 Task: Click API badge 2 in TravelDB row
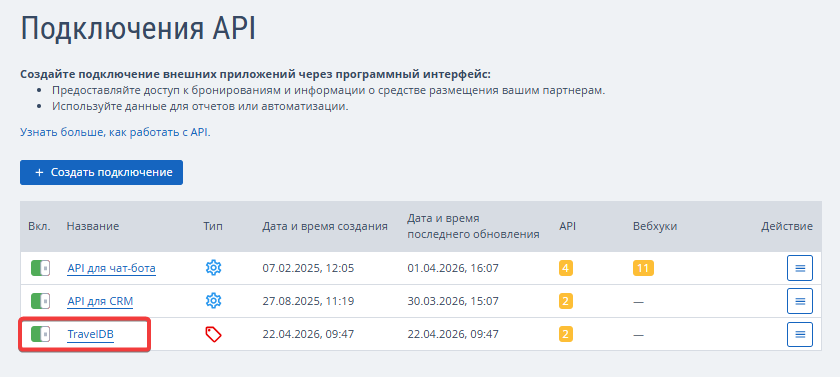click(x=566, y=335)
